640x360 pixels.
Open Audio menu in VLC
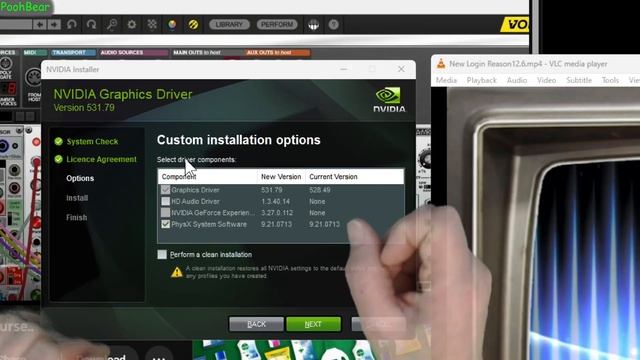tap(517, 80)
